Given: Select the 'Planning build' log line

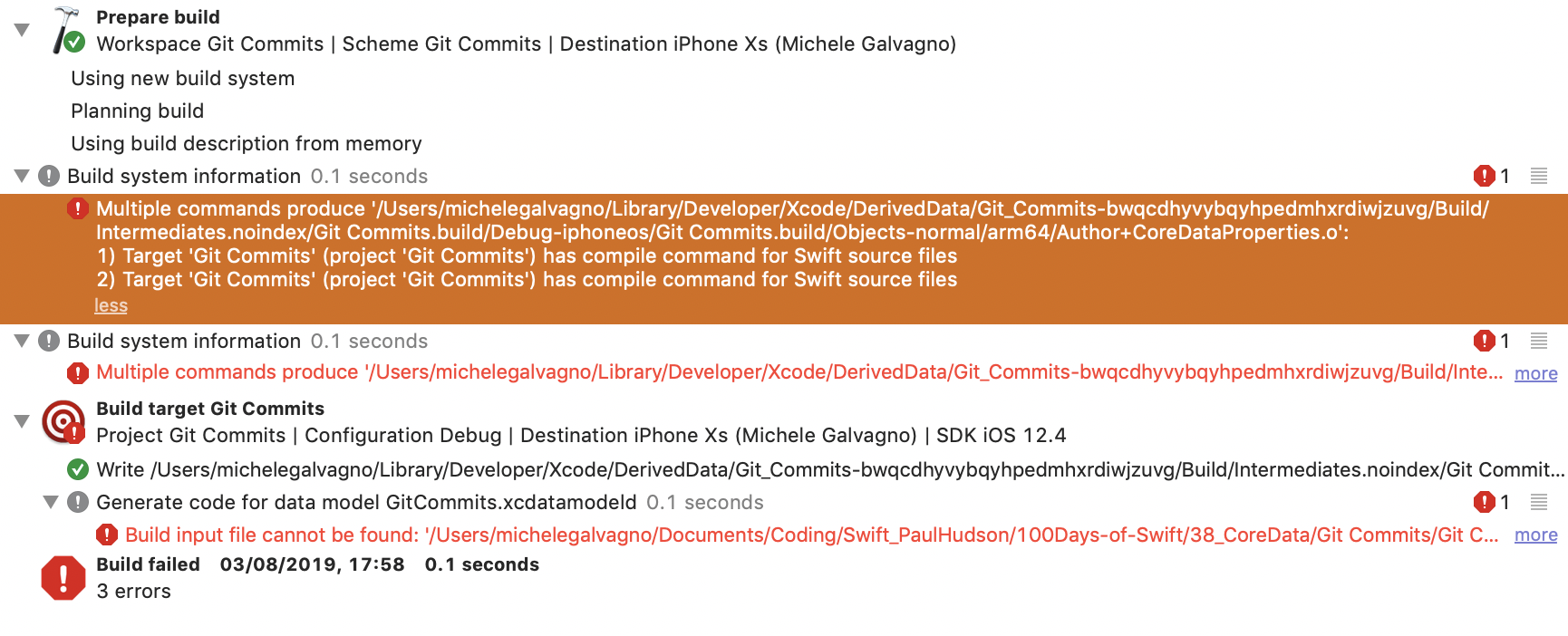Looking at the screenshot, I should click(x=138, y=111).
